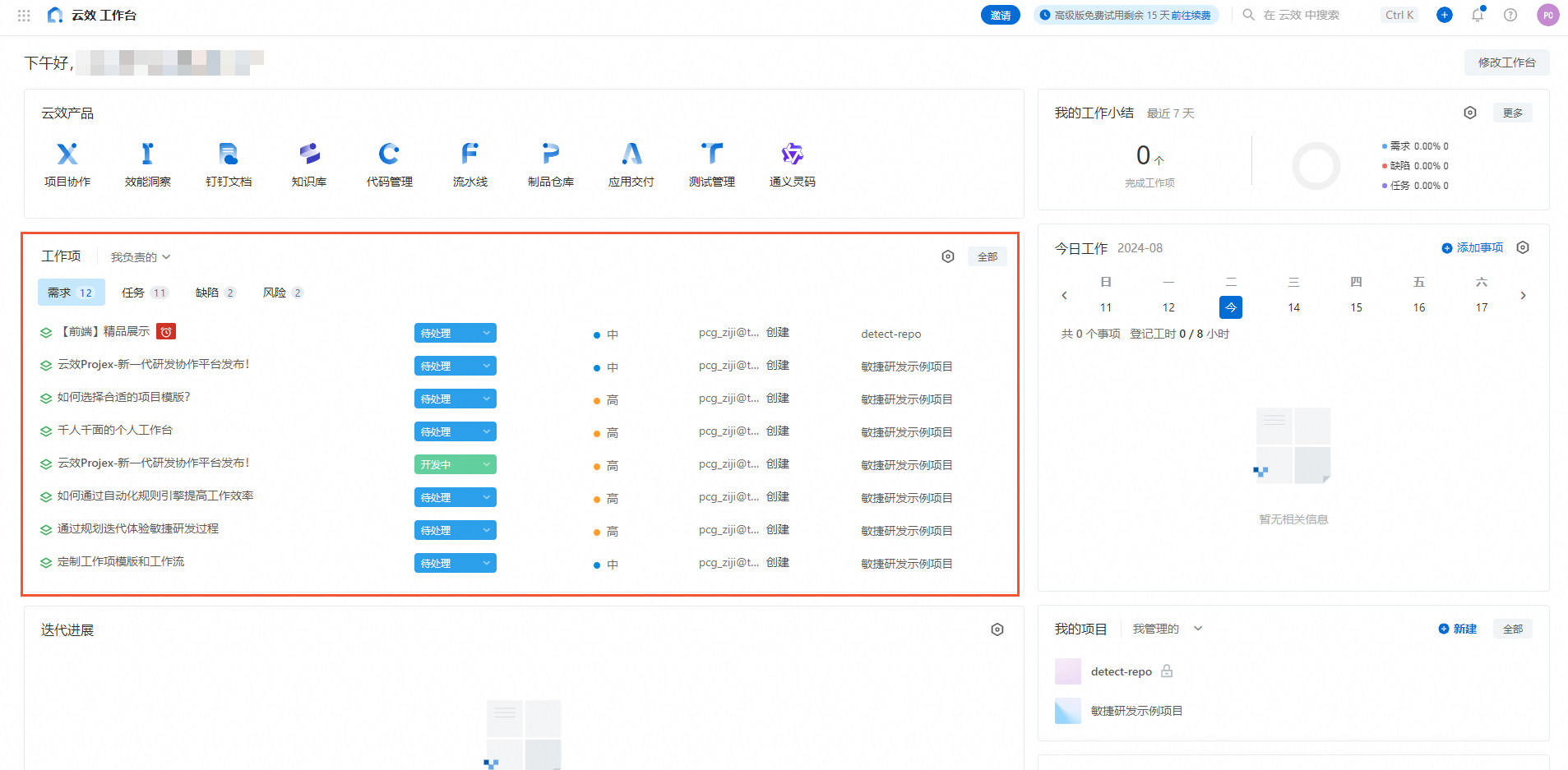
Task: Open settings gear of 工作项 panel
Action: 948,256
